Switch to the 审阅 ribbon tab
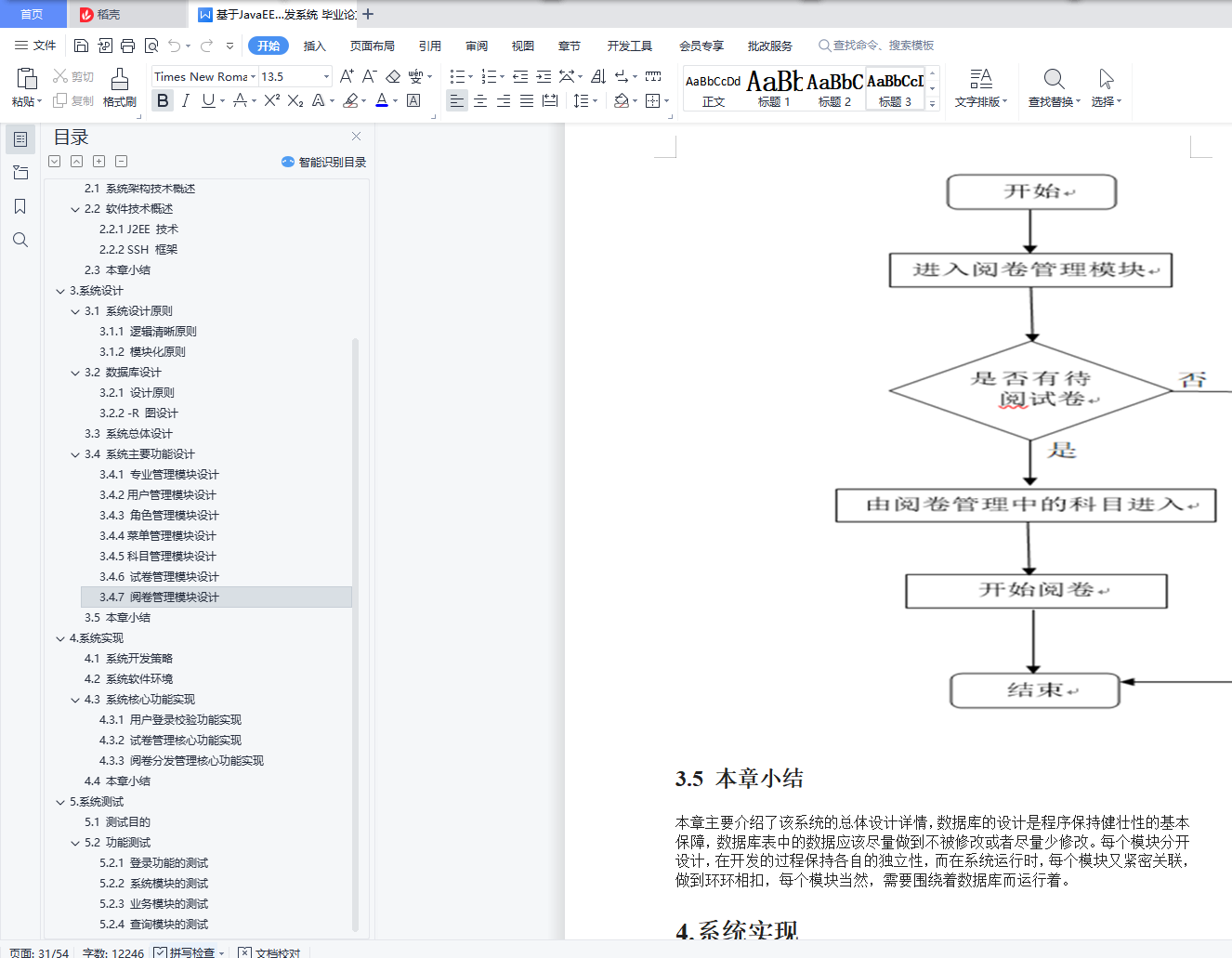Viewport: 1232px width, 958px height. (x=477, y=46)
